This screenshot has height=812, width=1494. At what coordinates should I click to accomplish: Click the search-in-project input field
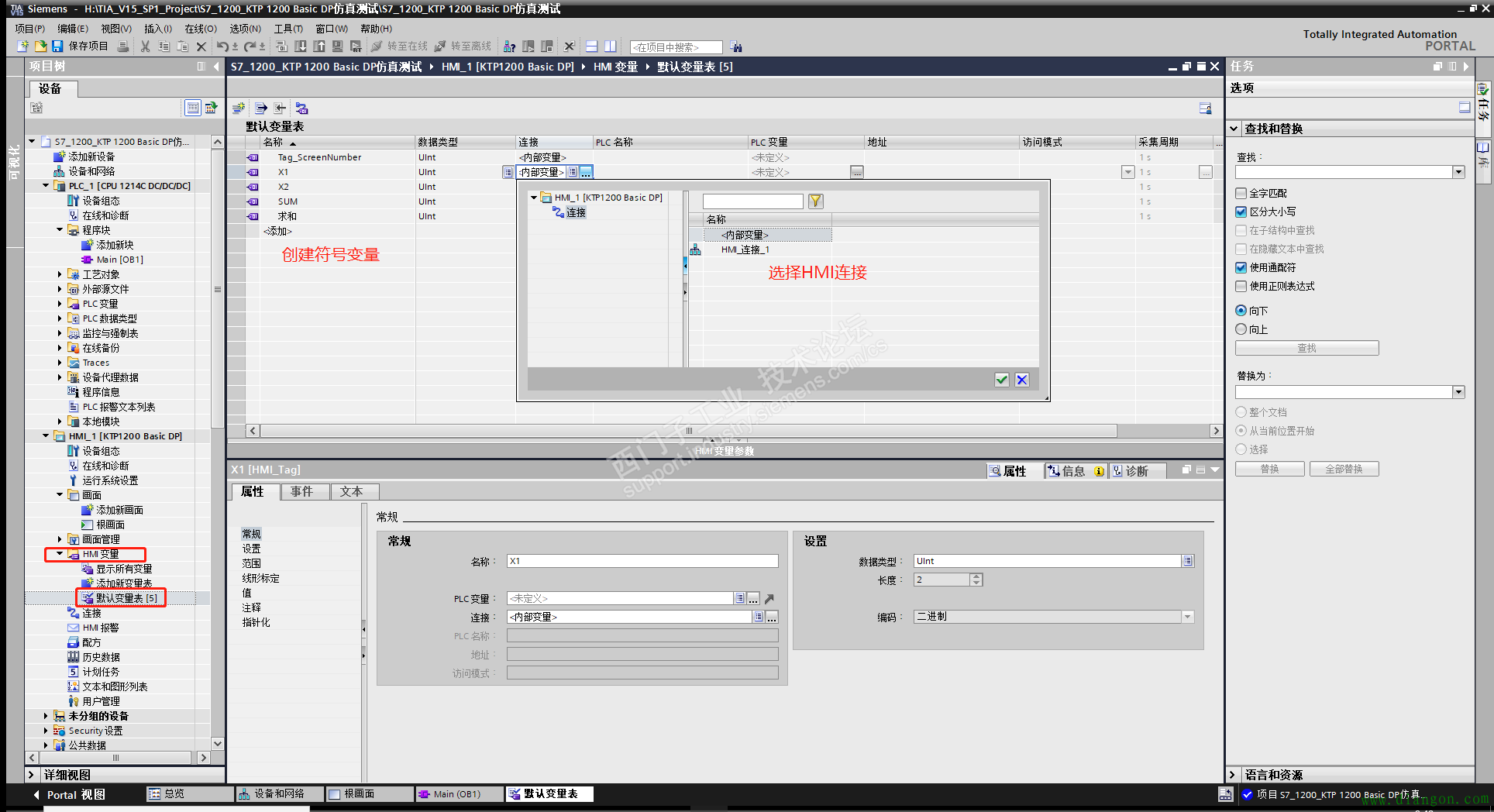676,47
